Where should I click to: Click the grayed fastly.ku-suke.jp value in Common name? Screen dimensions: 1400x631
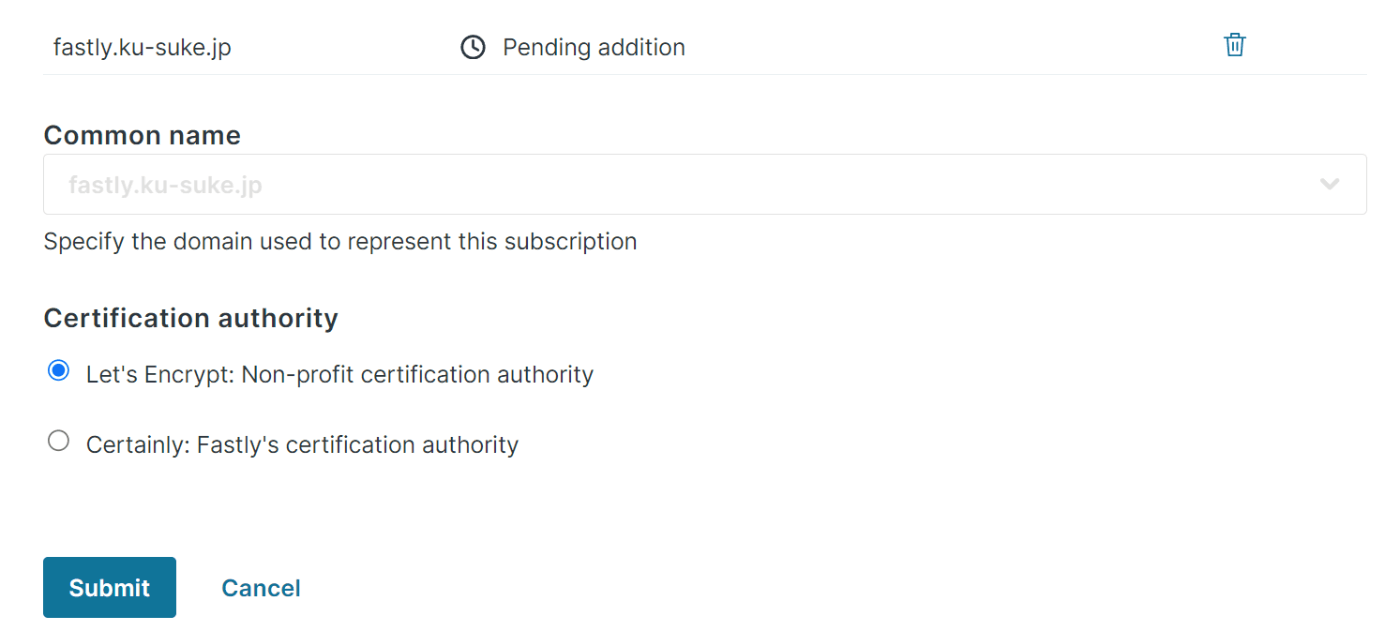(165, 185)
